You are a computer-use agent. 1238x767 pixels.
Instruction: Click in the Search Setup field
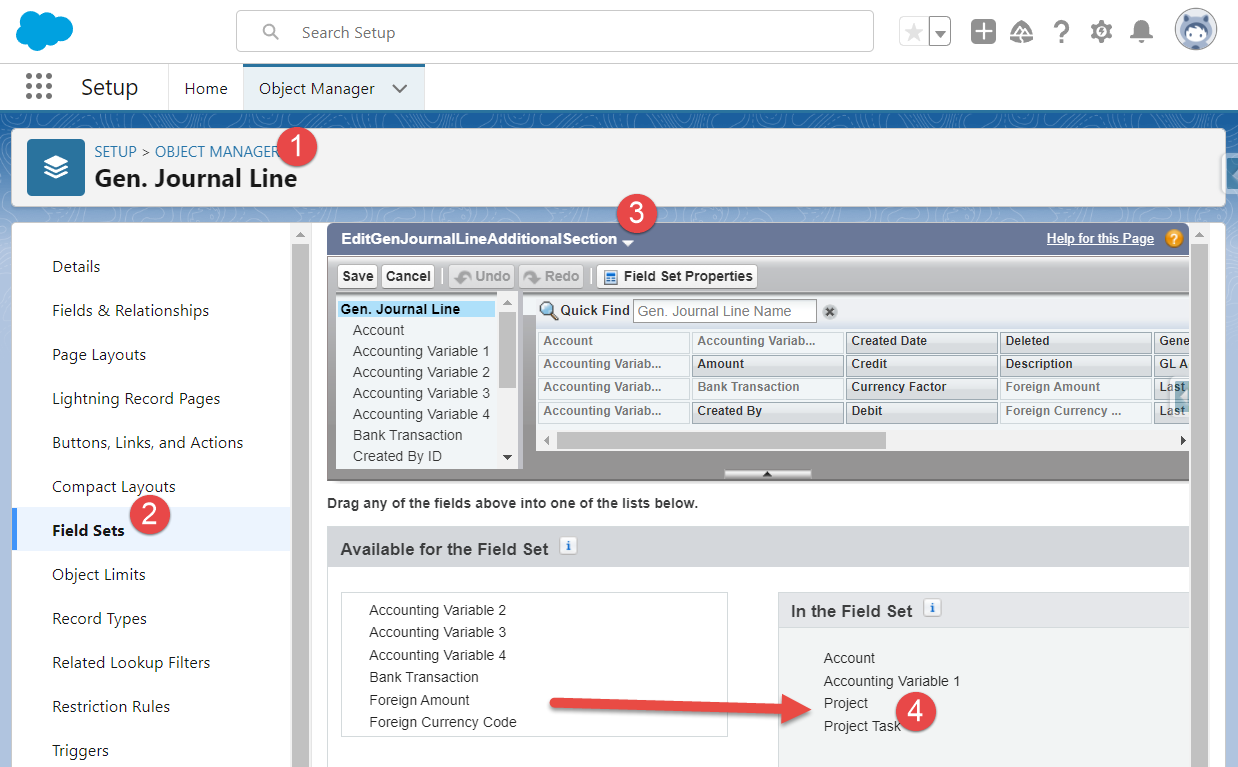[x=555, y=32]
